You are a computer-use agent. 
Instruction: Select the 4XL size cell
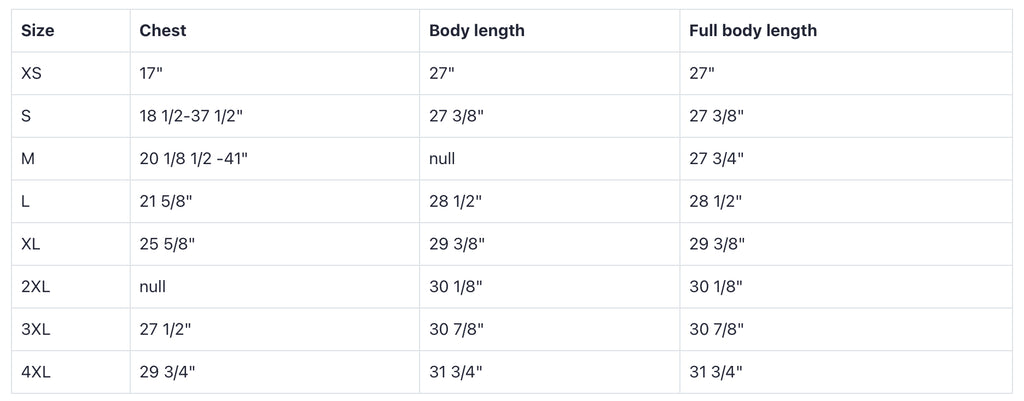(x=36, y=372)
